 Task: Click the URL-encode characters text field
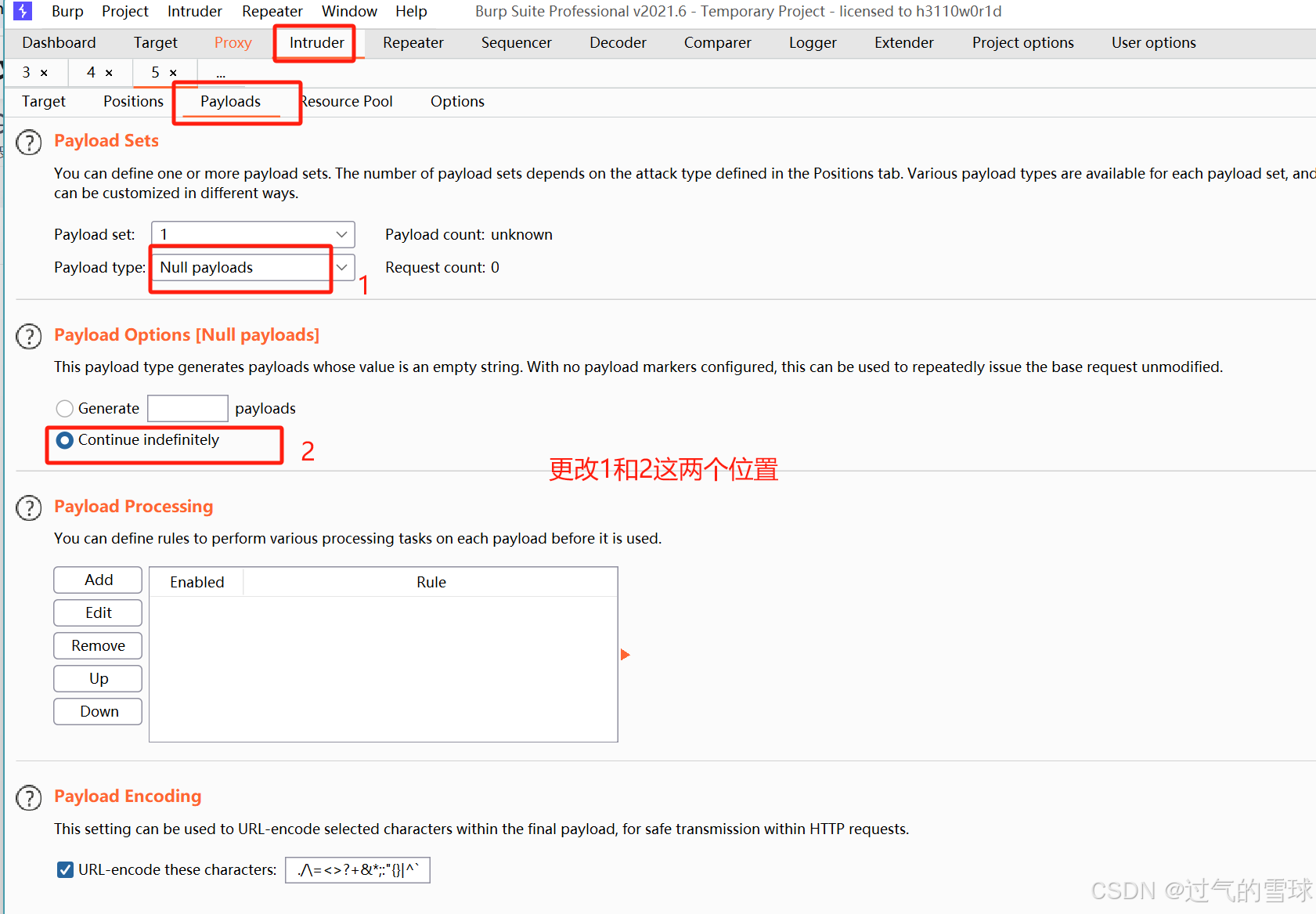coord(357,869)
